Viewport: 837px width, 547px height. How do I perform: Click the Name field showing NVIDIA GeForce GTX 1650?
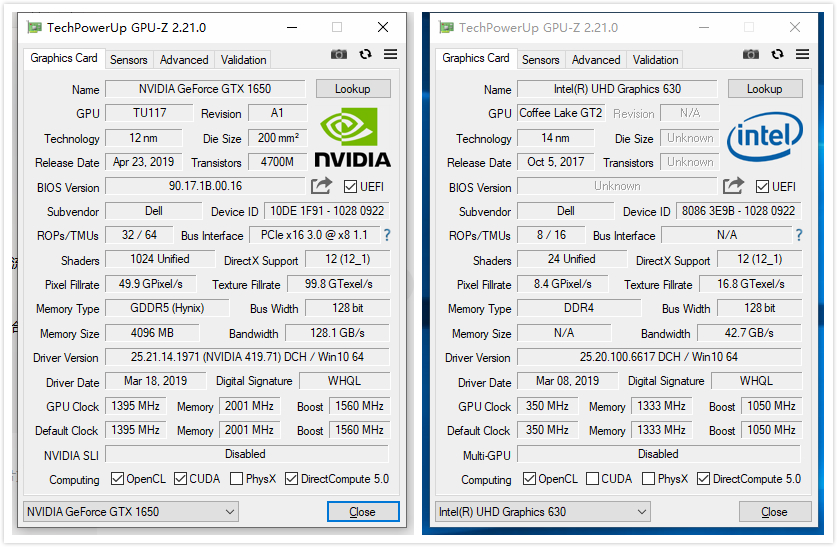(x=205, y=89)
